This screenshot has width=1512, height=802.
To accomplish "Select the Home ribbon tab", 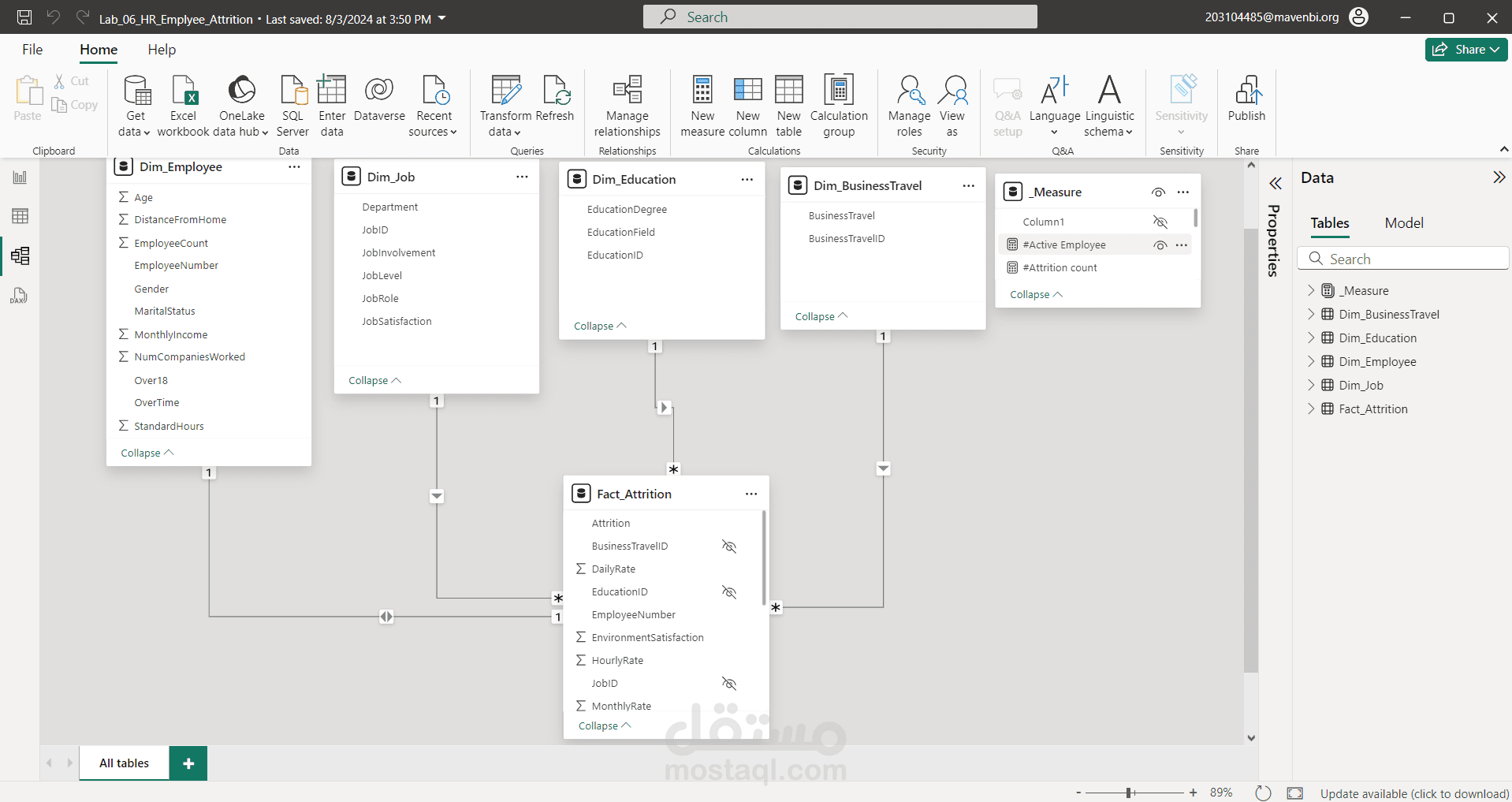I will point(99,50).
